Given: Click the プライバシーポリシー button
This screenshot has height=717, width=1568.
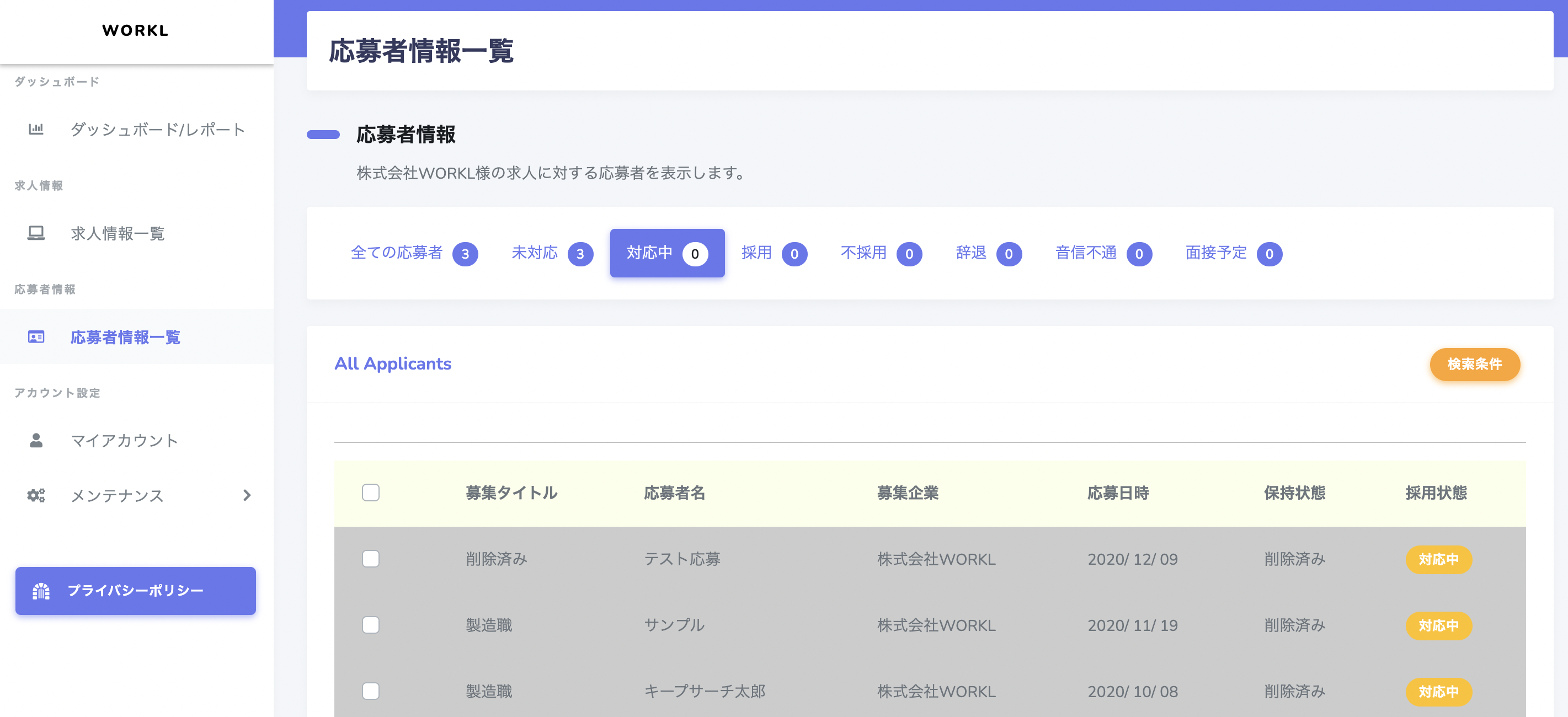Looking at the screenshot, I should (136, 591).
